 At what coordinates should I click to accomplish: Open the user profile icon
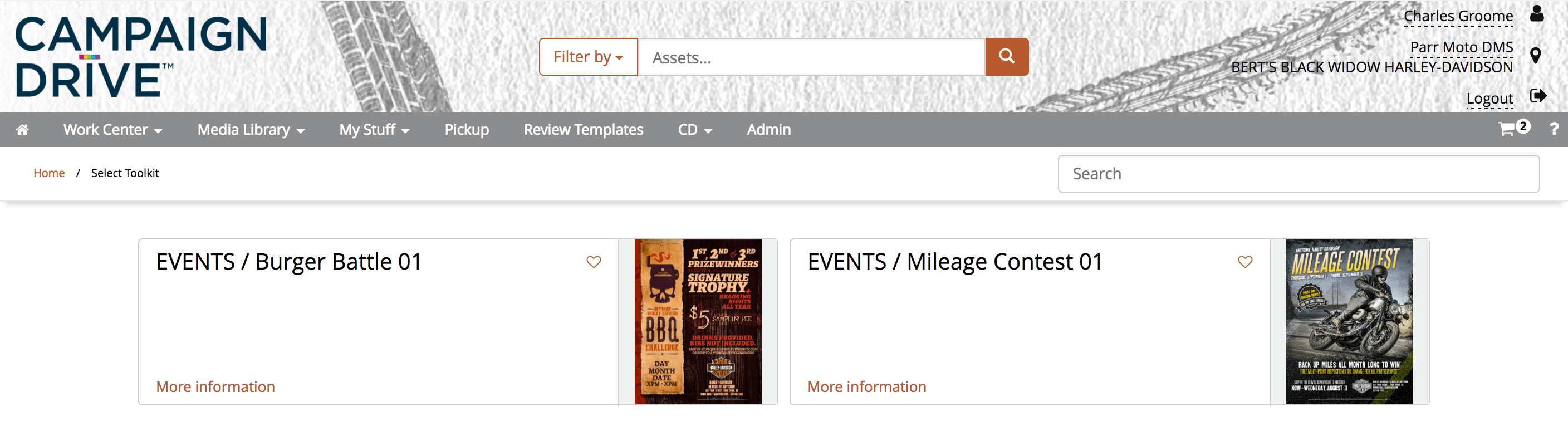coord(1537,14)
